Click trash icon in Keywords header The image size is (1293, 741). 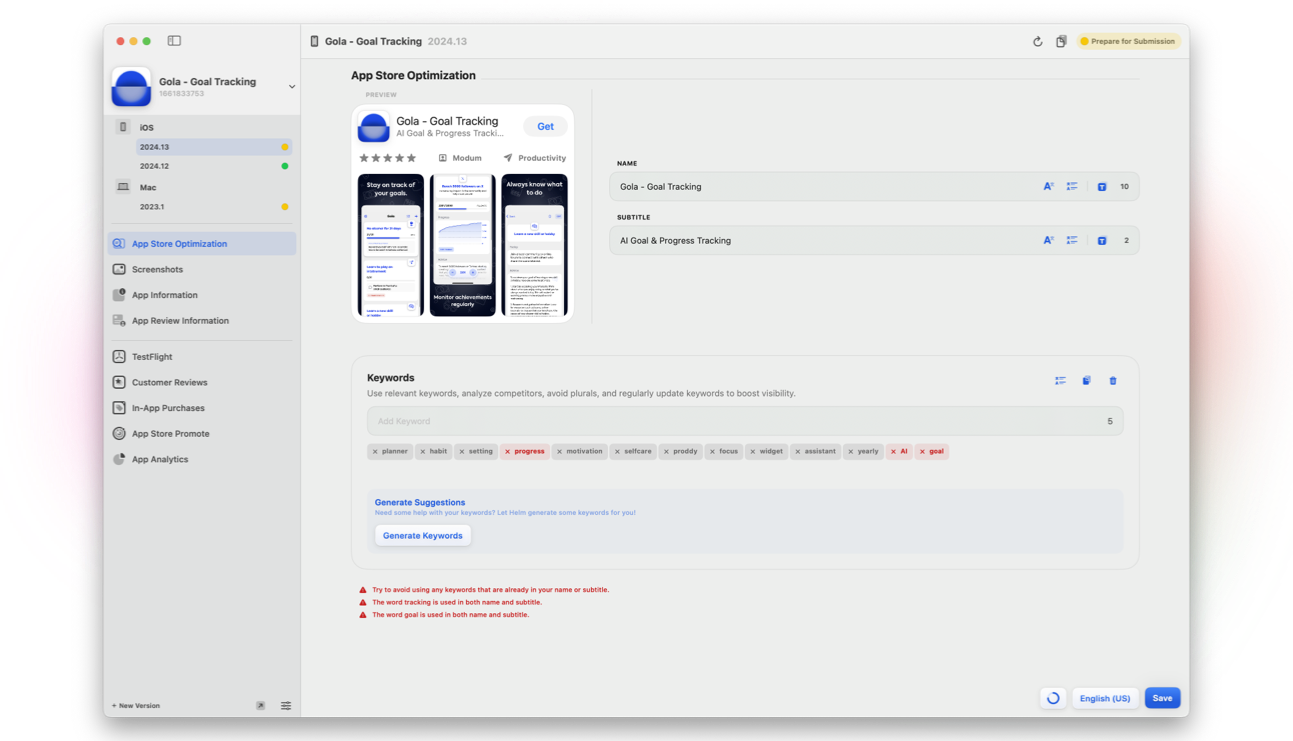pyautogui.click(x=1113, y=381)
